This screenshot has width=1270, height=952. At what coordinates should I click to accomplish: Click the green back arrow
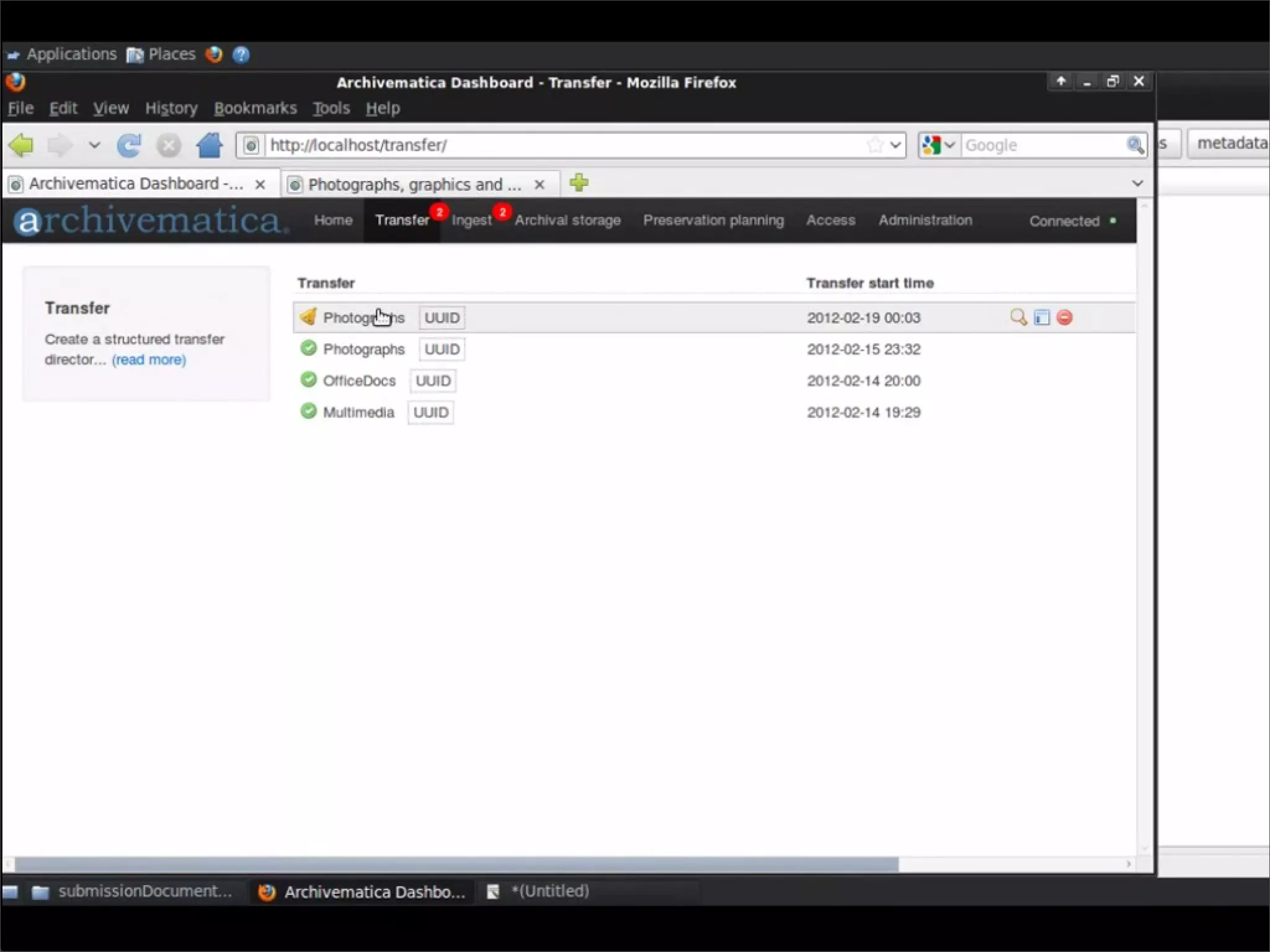22,146
